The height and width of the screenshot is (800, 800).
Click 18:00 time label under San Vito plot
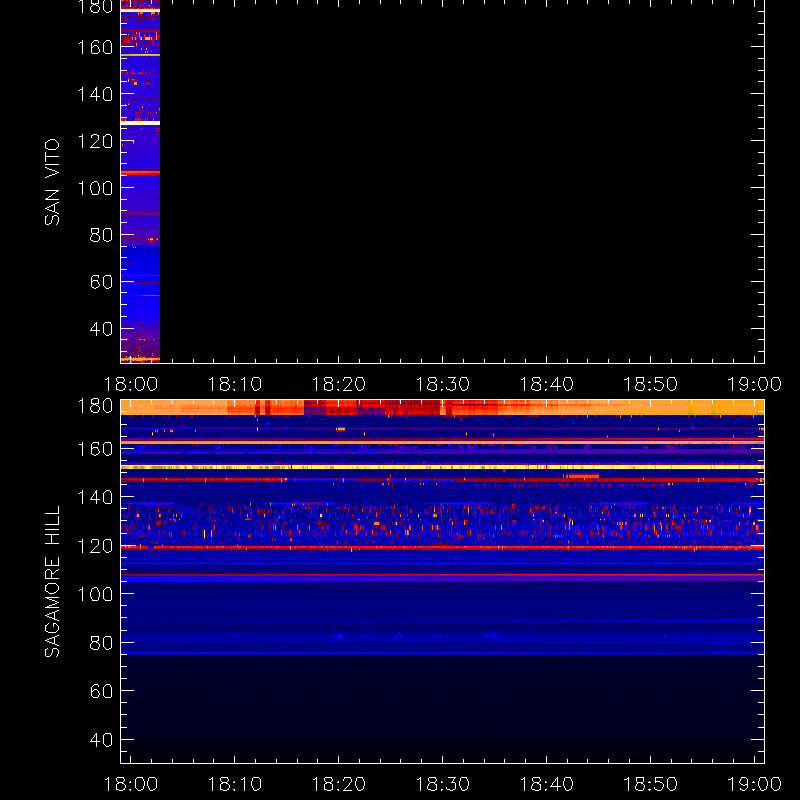pos(131,384)
